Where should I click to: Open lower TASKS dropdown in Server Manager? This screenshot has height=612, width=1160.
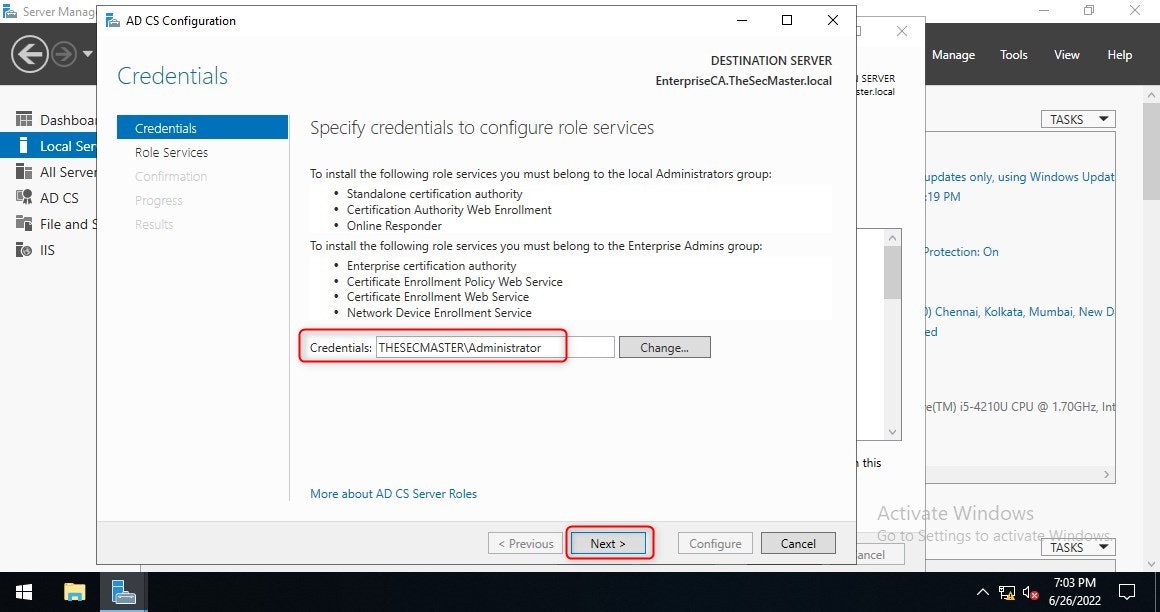point(1078,547)
